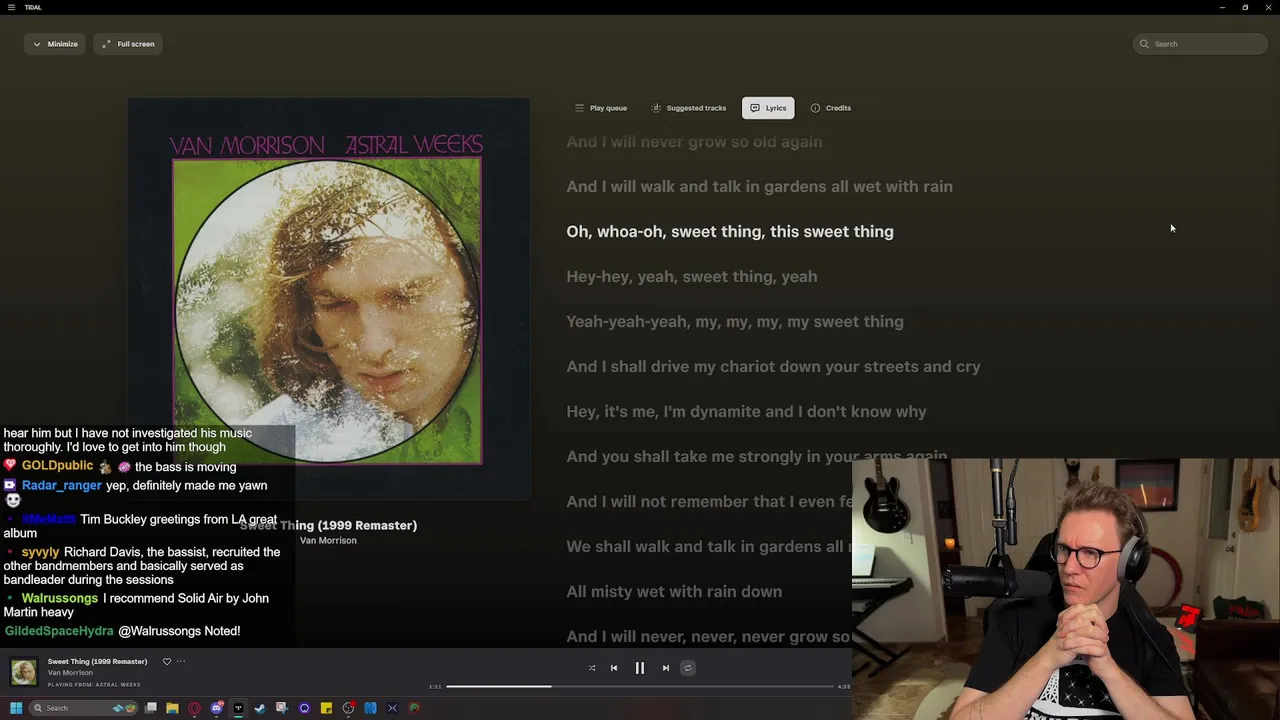
Task: Click lyric 'All misty wet with rain down'
Action: (674, 592)
